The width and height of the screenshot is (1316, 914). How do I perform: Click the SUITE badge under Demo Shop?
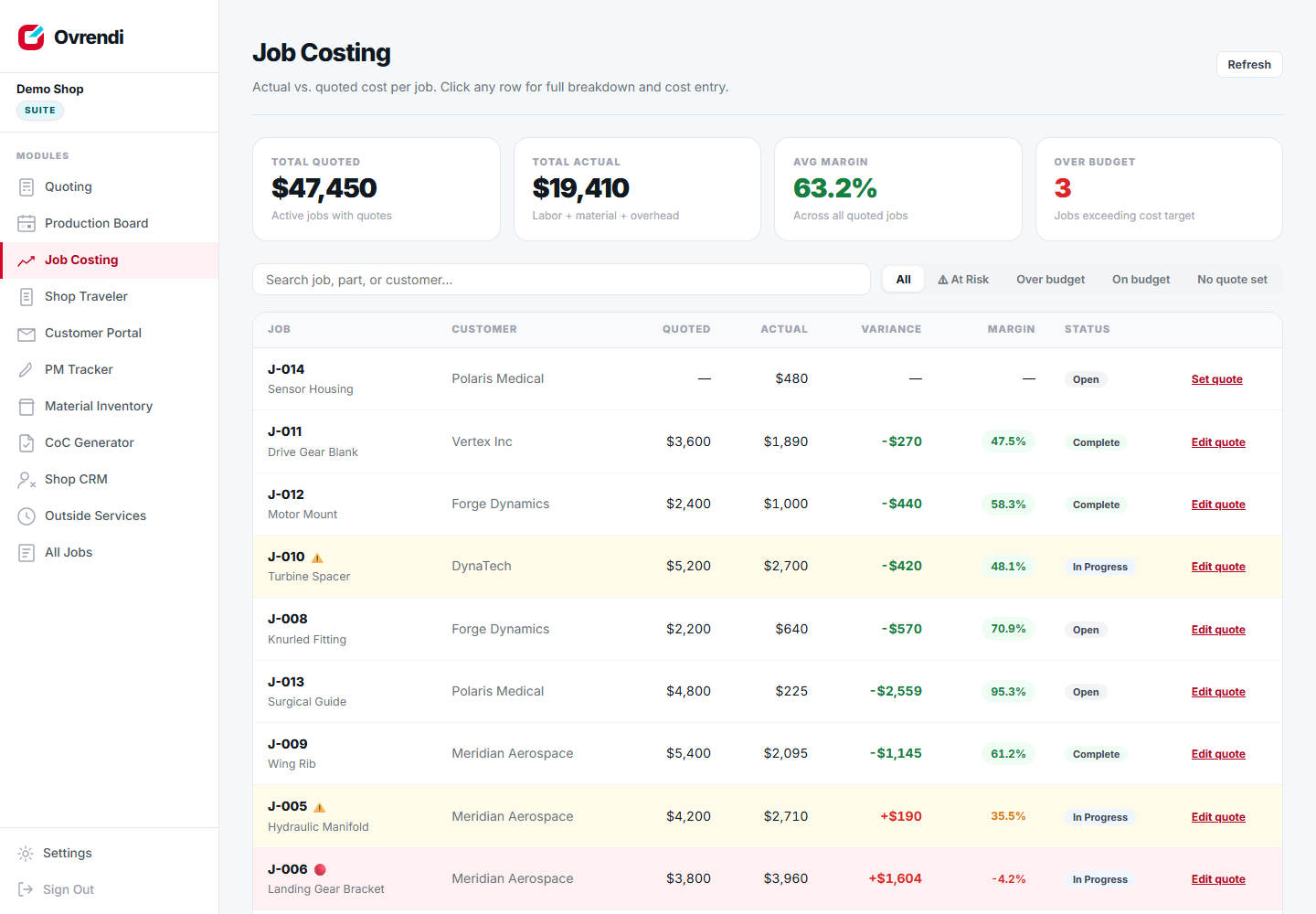(40, 111)
